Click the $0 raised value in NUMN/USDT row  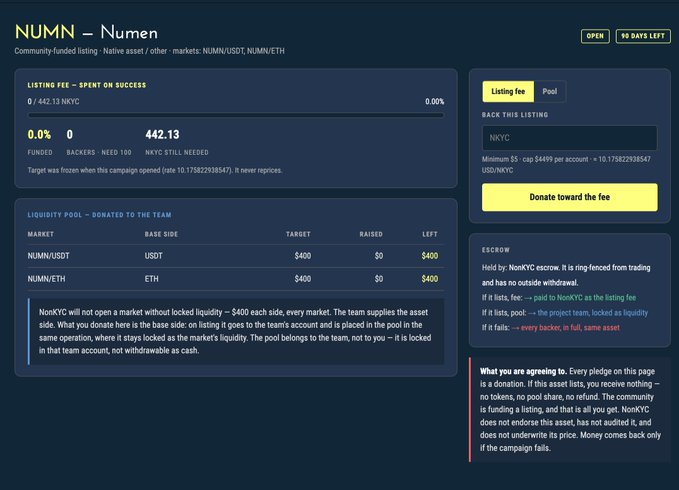pos(379,256)
